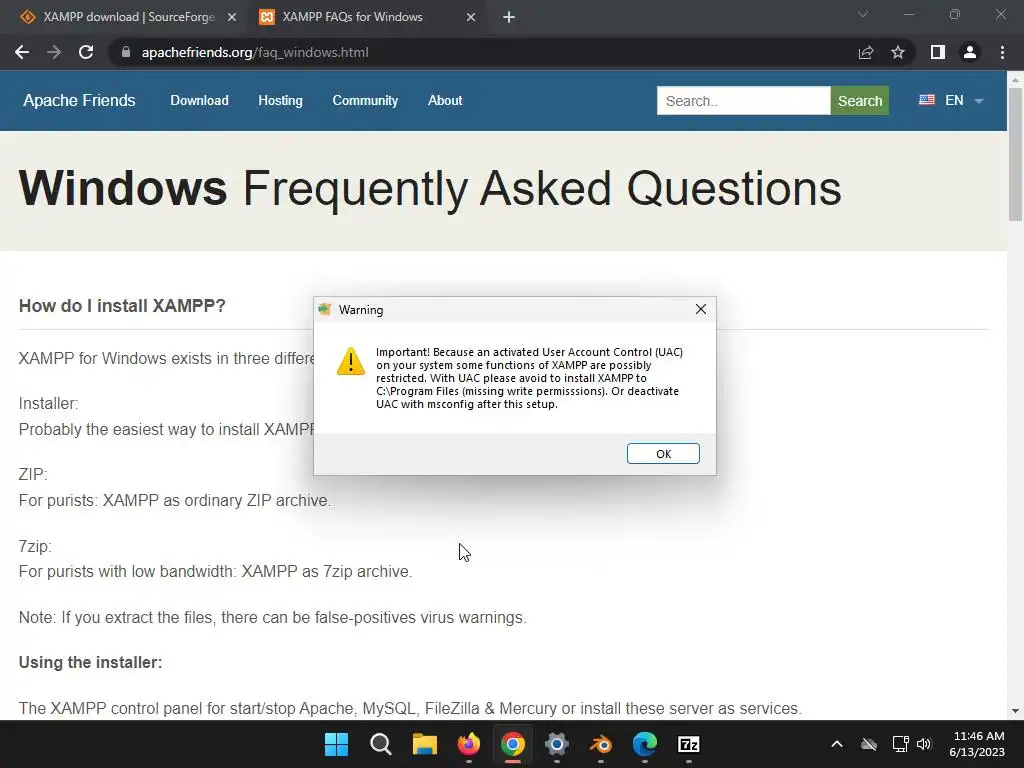Open the Windows Start menu

tap(336, 744)
